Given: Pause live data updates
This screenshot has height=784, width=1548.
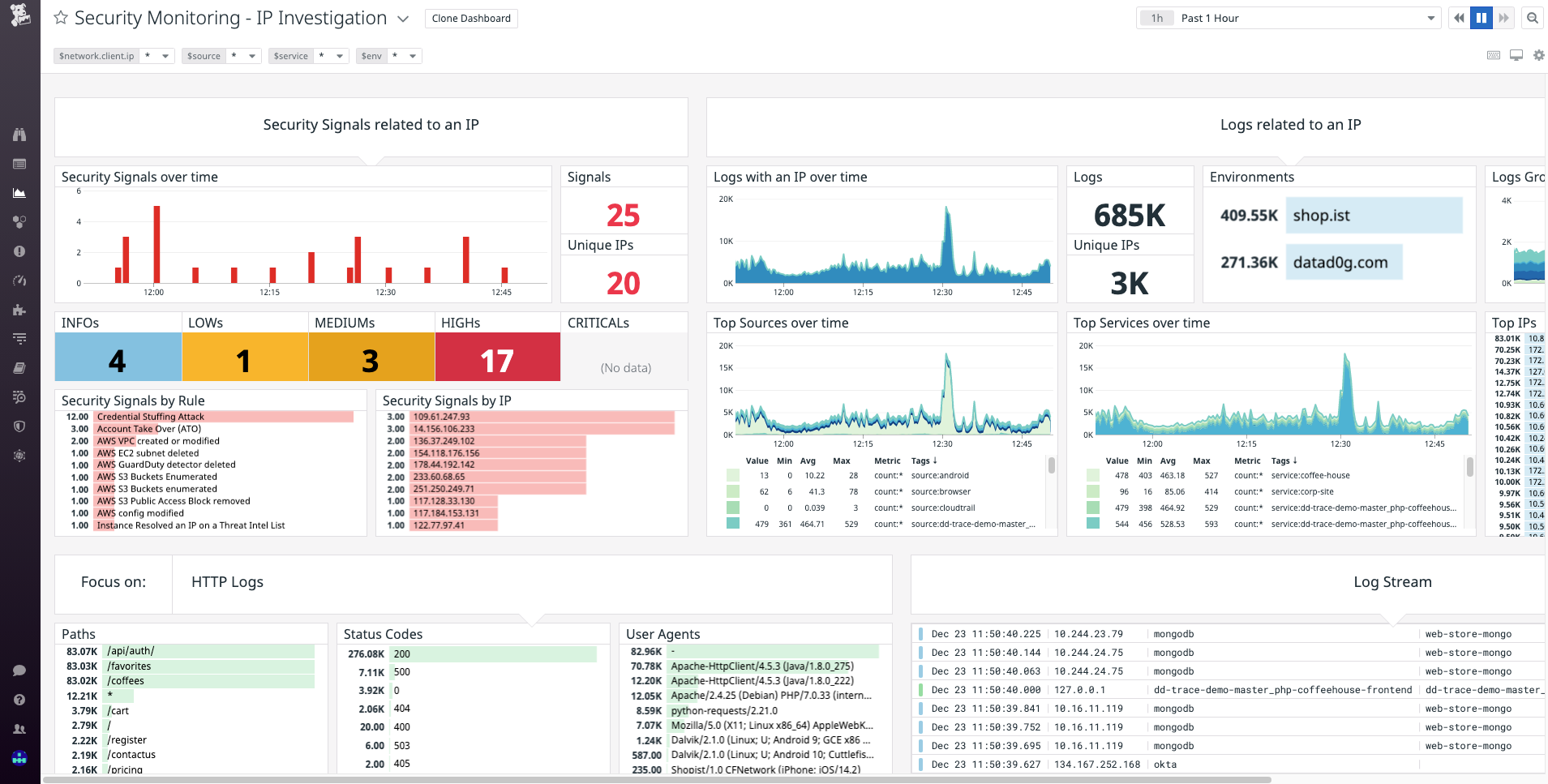Looking at the screenshot, I should pos(1481,17).
